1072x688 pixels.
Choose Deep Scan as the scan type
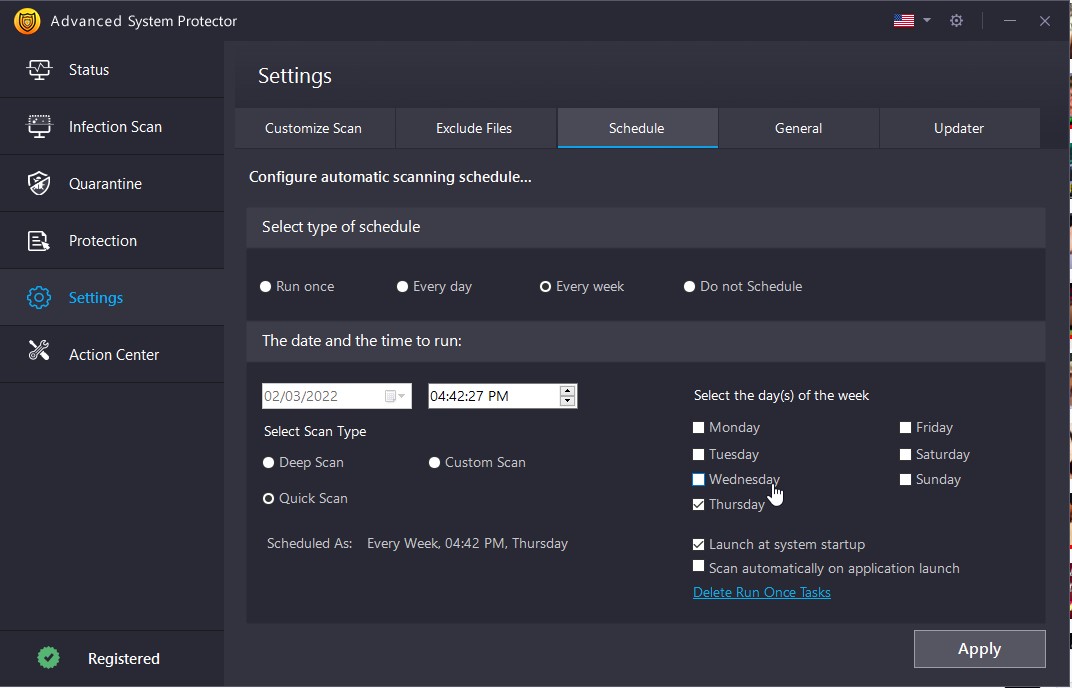(x=267, y=462)
